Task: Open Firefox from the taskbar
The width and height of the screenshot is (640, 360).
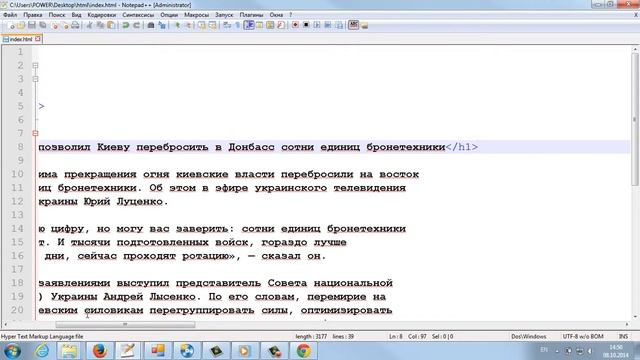Action: pyautogui.click(x=99, y=351)
